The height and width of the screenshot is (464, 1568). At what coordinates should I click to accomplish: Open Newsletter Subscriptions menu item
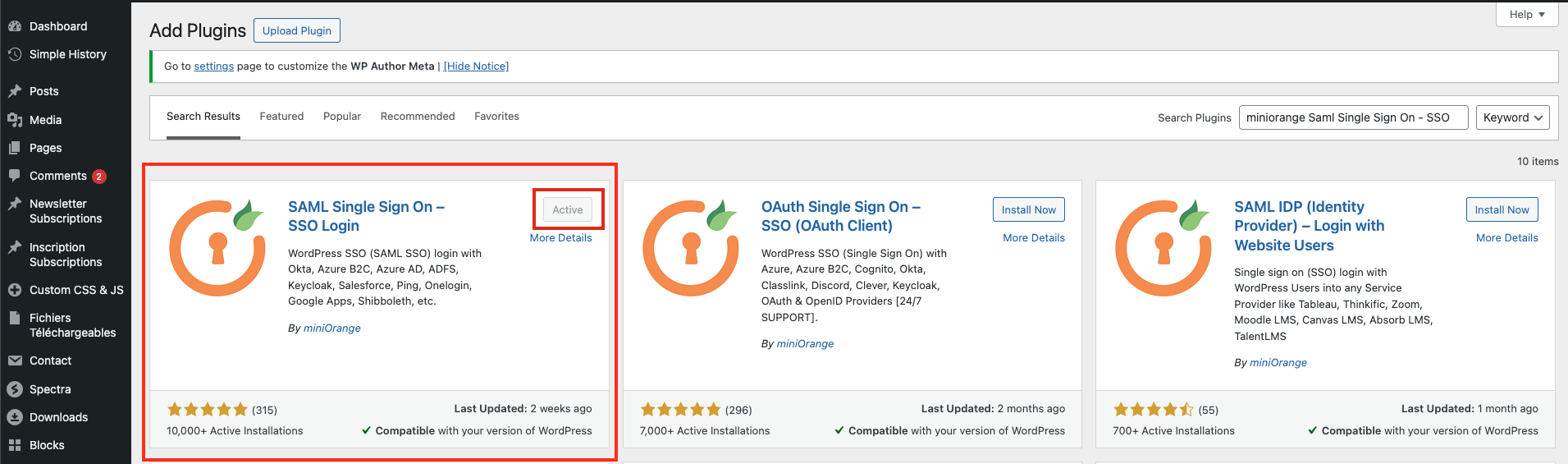point(66,211)
